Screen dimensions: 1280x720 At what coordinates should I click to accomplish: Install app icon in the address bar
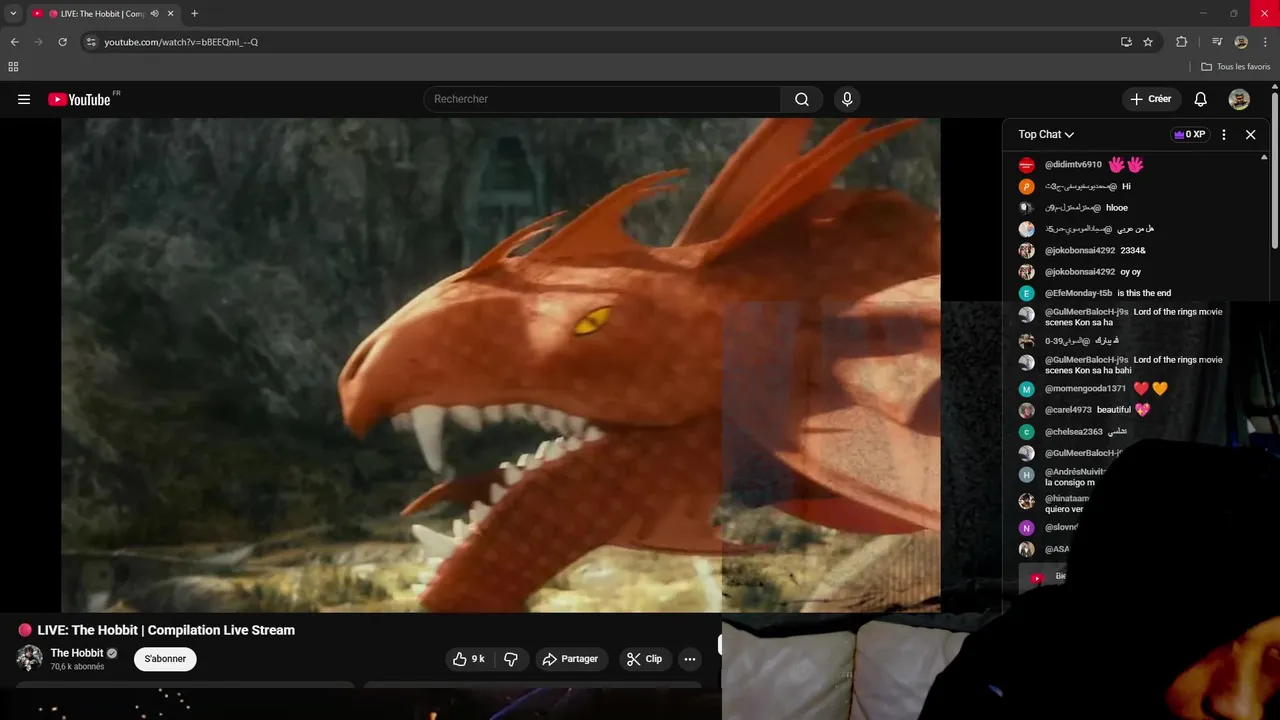[1126, 42]
